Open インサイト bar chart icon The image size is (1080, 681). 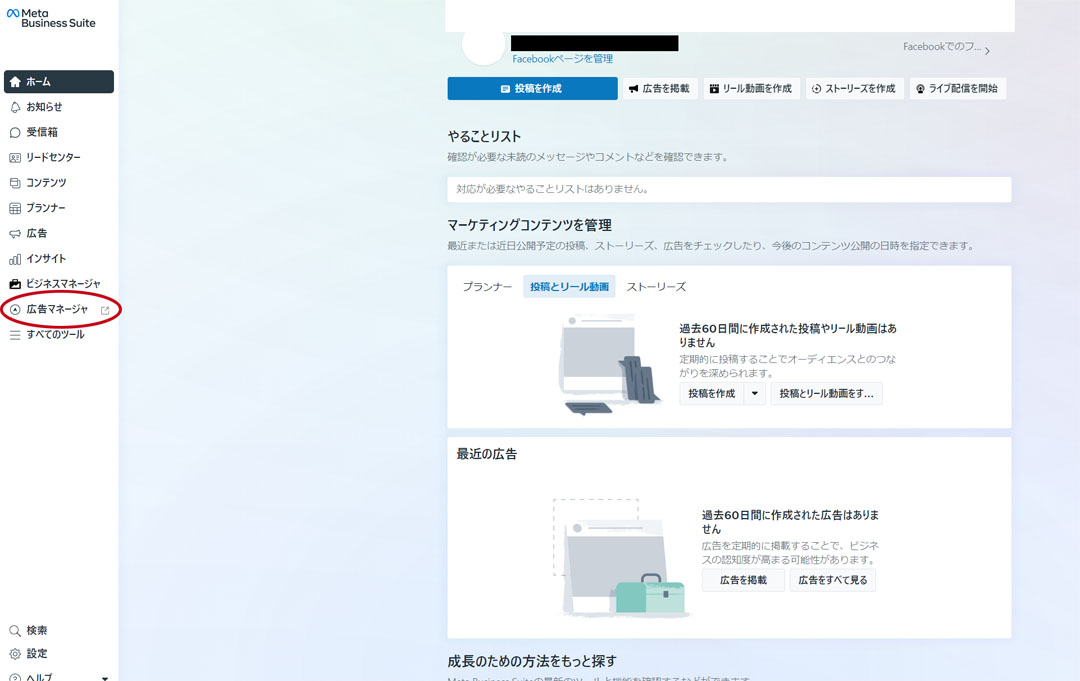tap(15, 259)
